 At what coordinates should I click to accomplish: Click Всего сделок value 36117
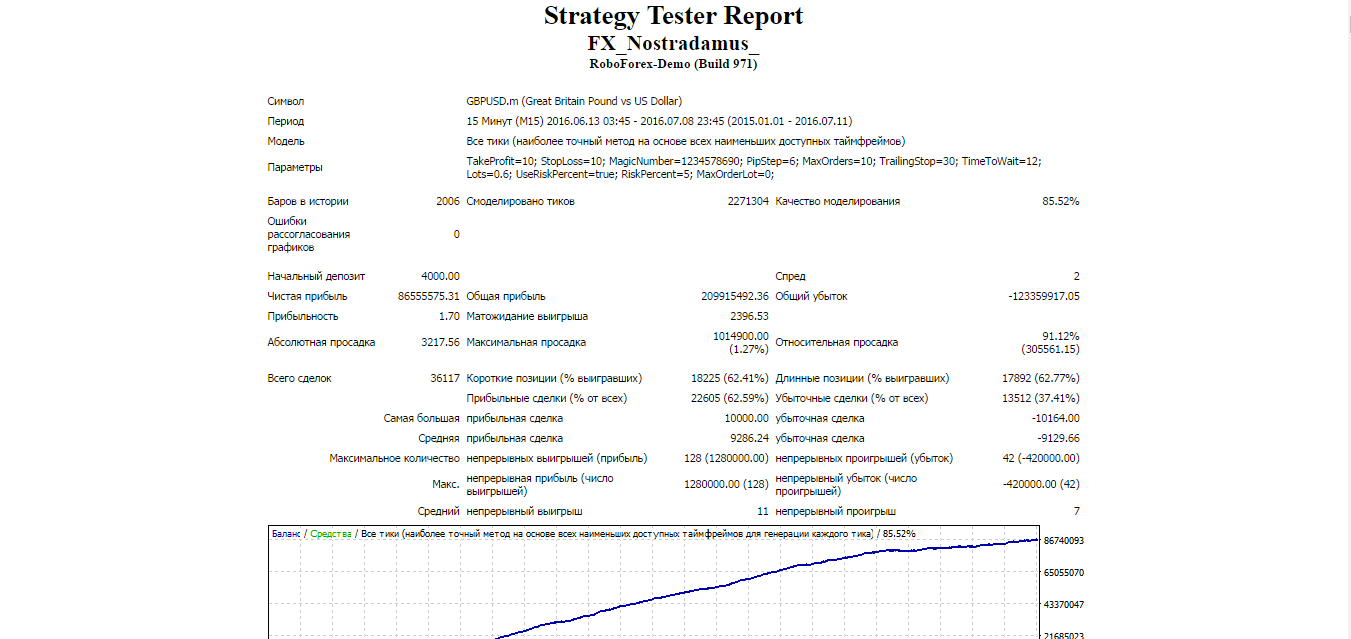click(x=444, y=378)
